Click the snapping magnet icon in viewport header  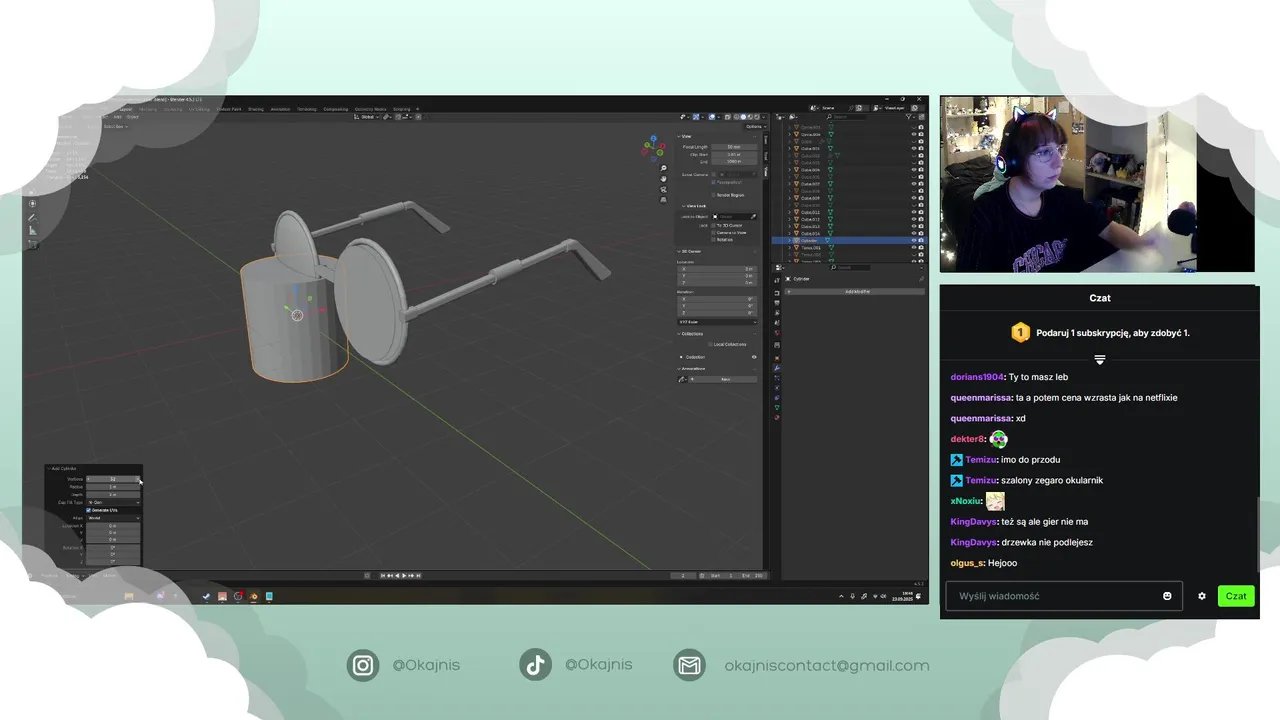pos(398,117)
